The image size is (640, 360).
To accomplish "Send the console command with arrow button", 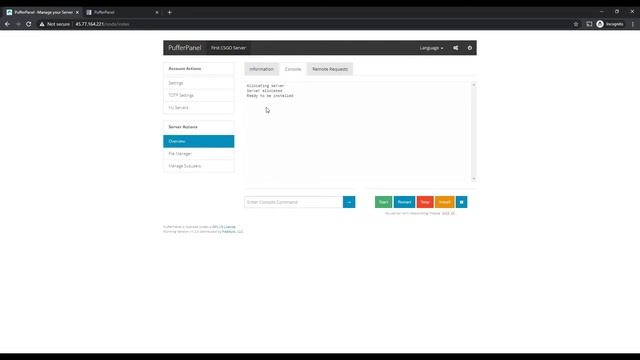I will click(x=349, y=202).
